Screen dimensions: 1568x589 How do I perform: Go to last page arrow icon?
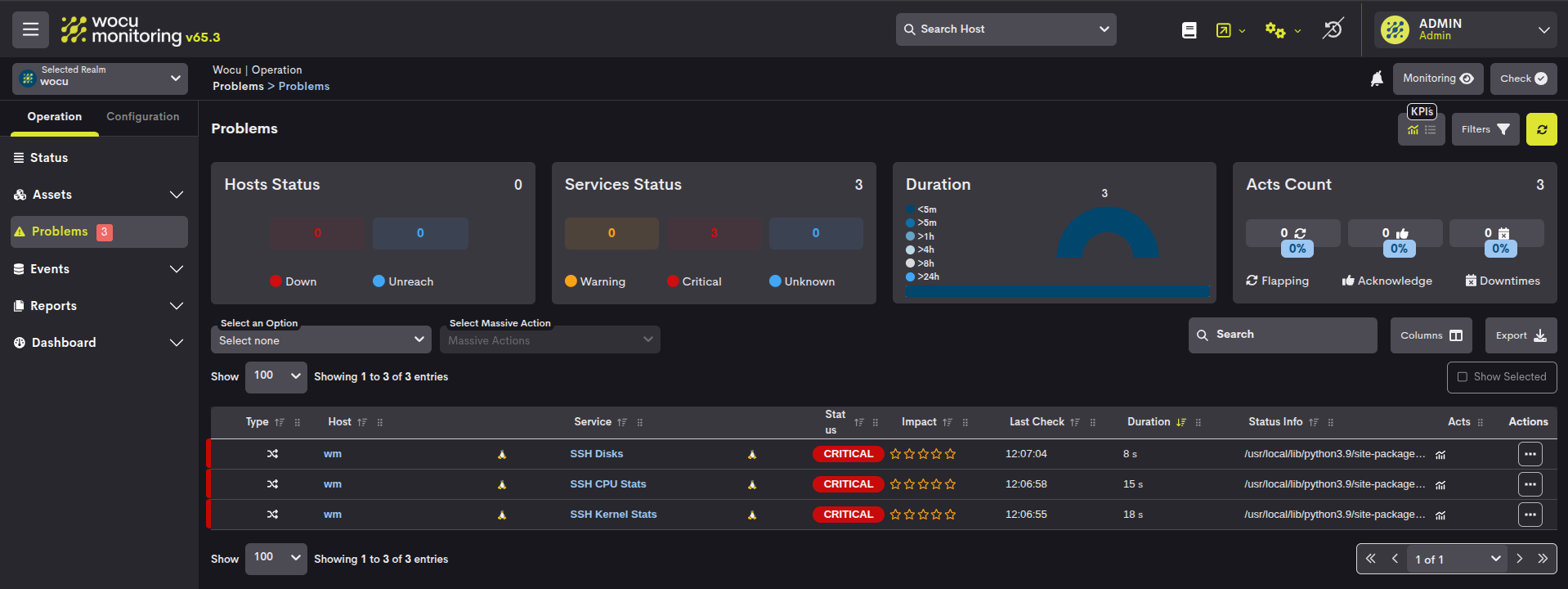1543,559
